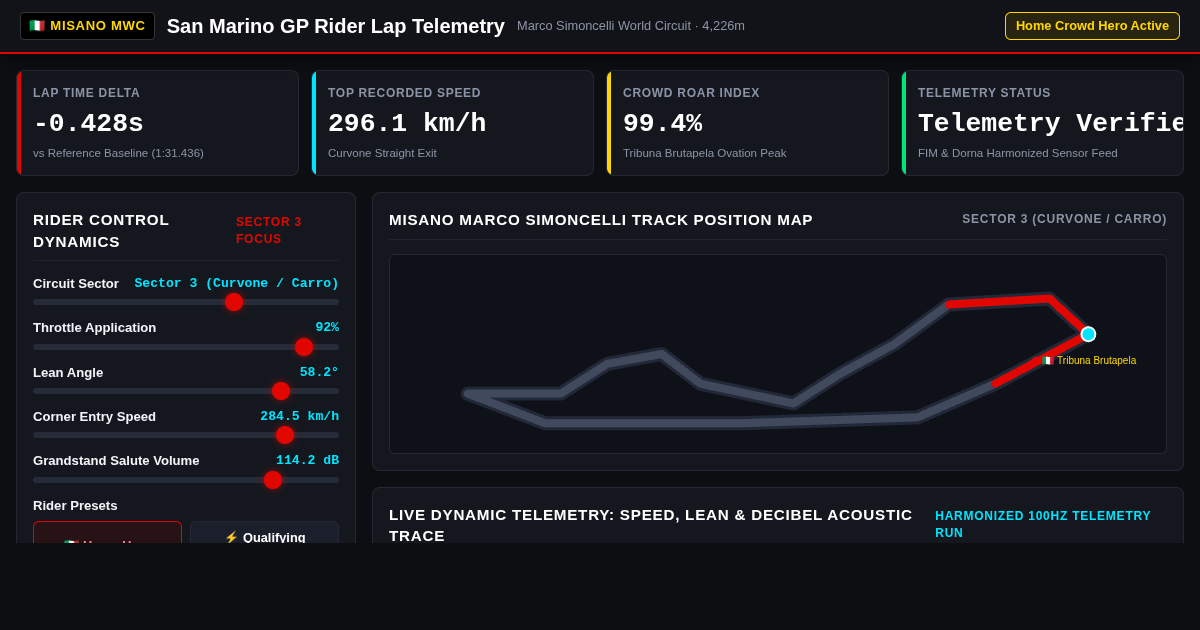1200x630 pixels.
Task: Click the Crowd Roar Index card
Action: click(x=747, y=123)
